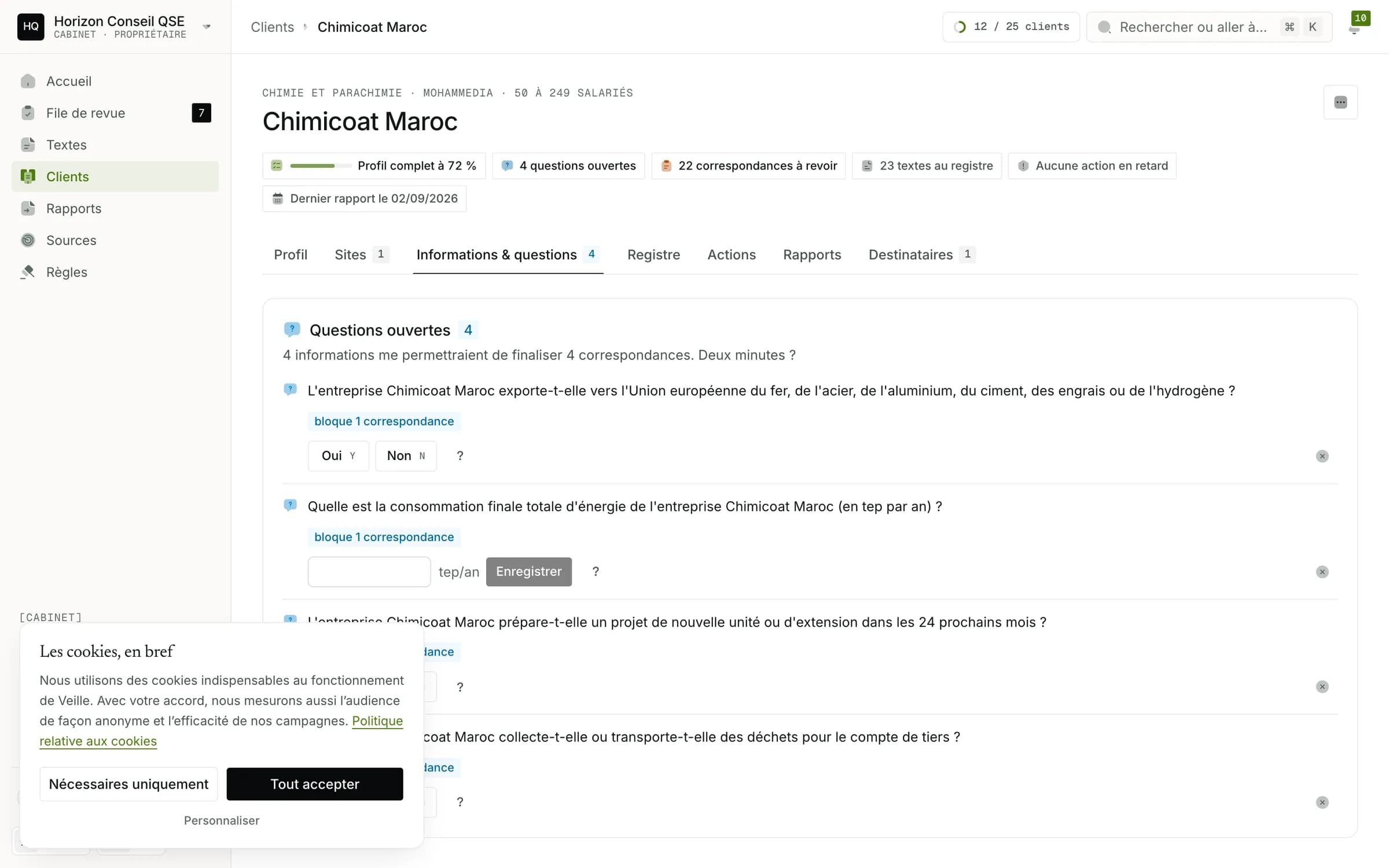This screenshot has height=868, width=1389.
Task: Click Enregistrer for energy consumption
Action: coord(529,572)
